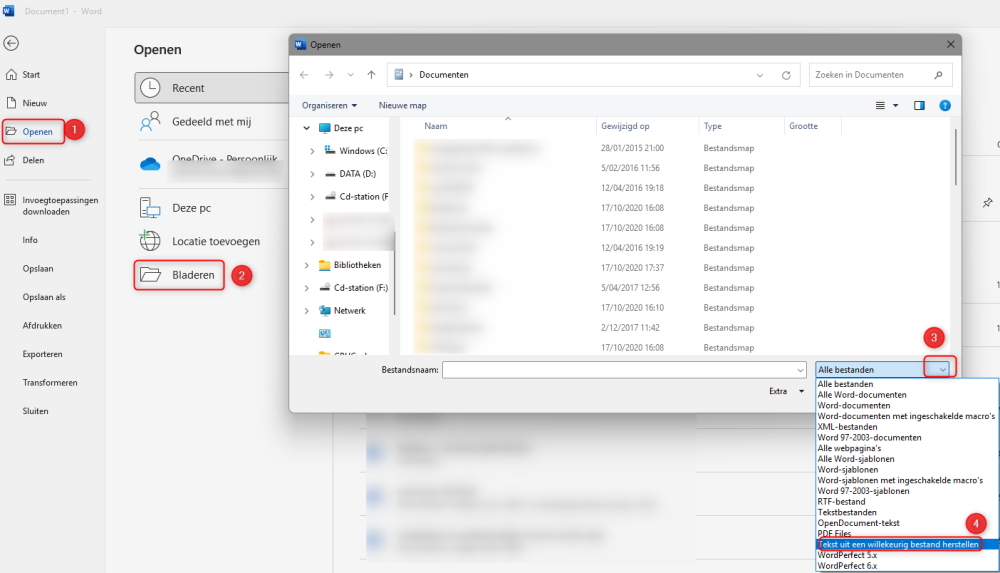Click the up-folder arrow in dialog
This screenshot has height=573, width=1000.
tap(371, 75)
